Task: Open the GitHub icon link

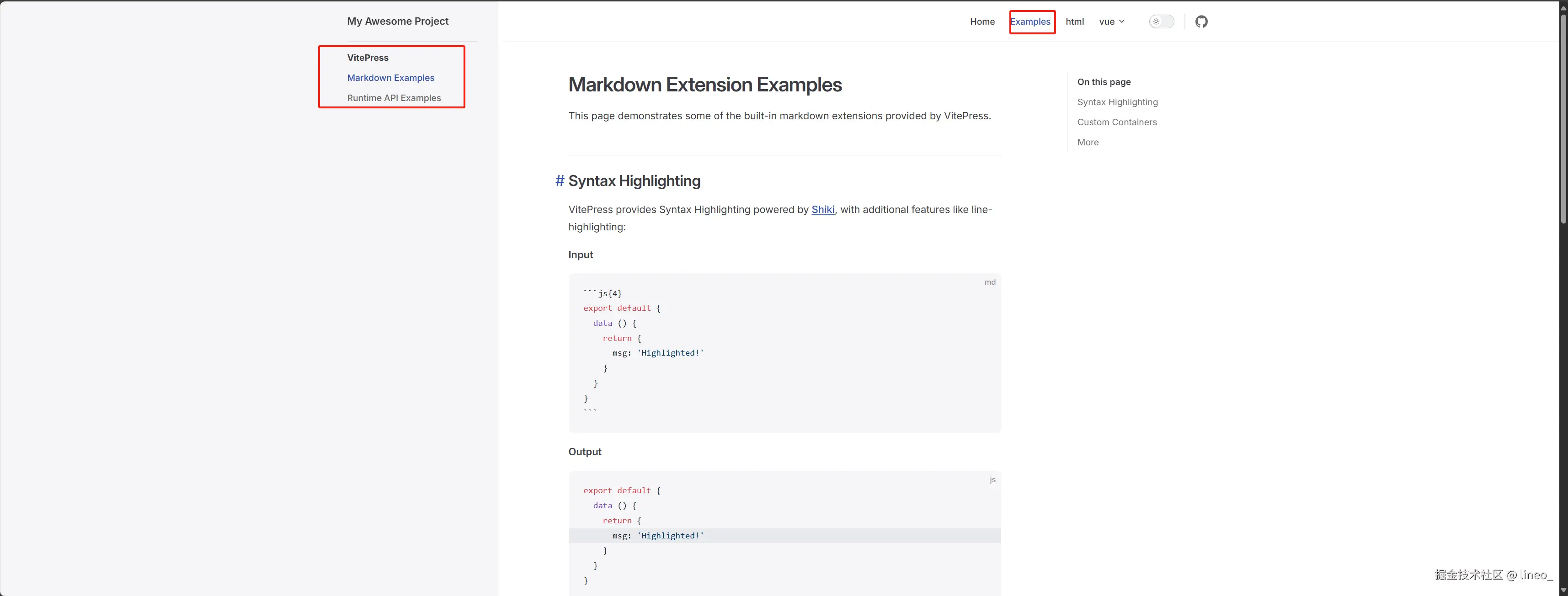Action: tap(1201, 22)
